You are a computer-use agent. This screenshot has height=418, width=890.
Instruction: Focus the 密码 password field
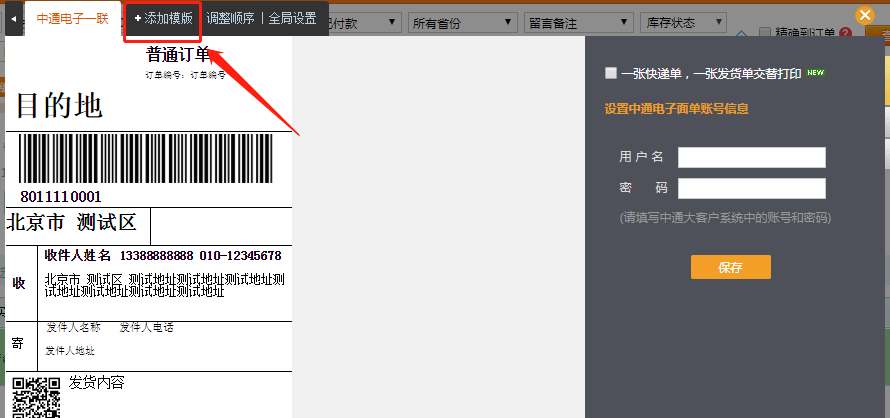coord(751,188)
